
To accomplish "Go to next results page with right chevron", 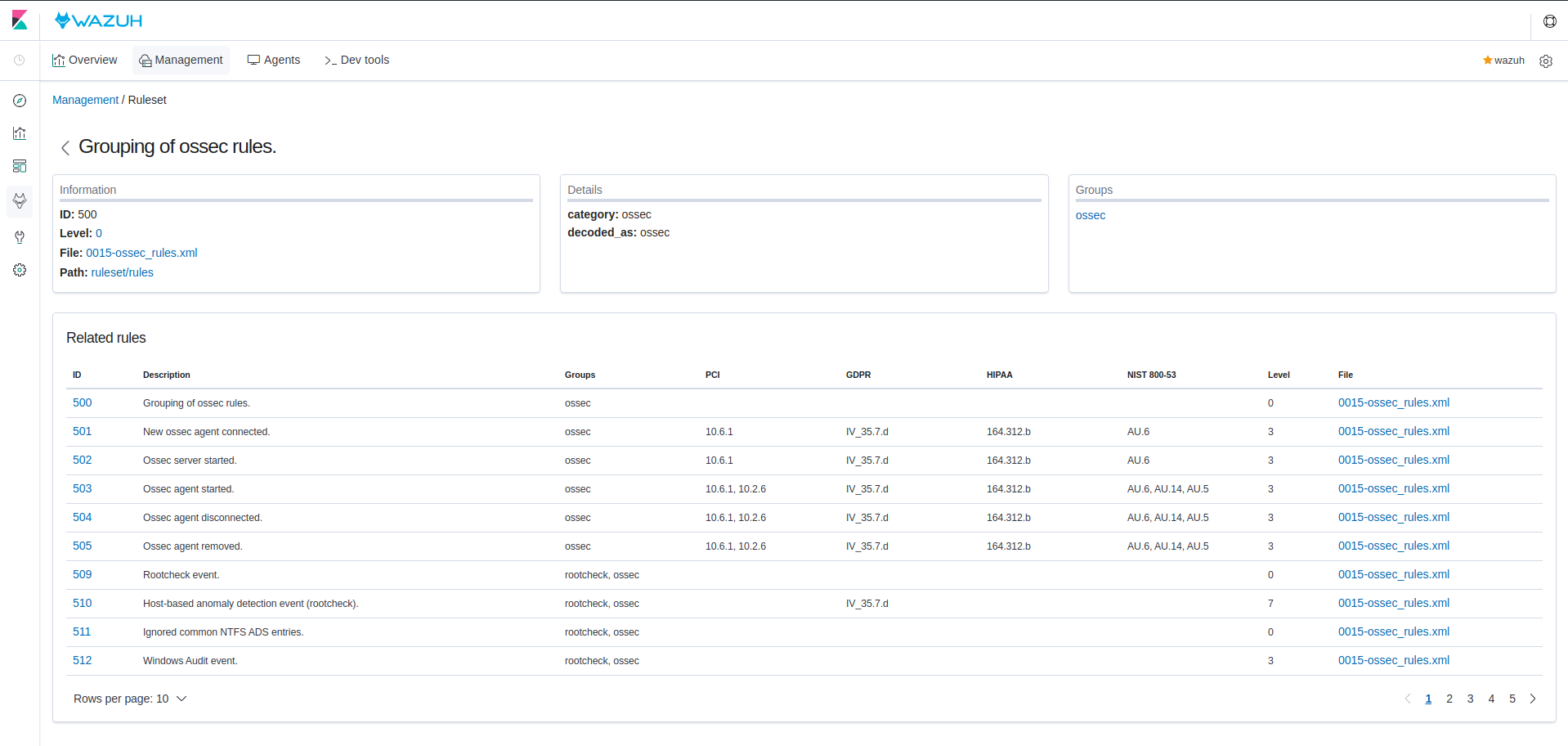I will pos(1532,699).
